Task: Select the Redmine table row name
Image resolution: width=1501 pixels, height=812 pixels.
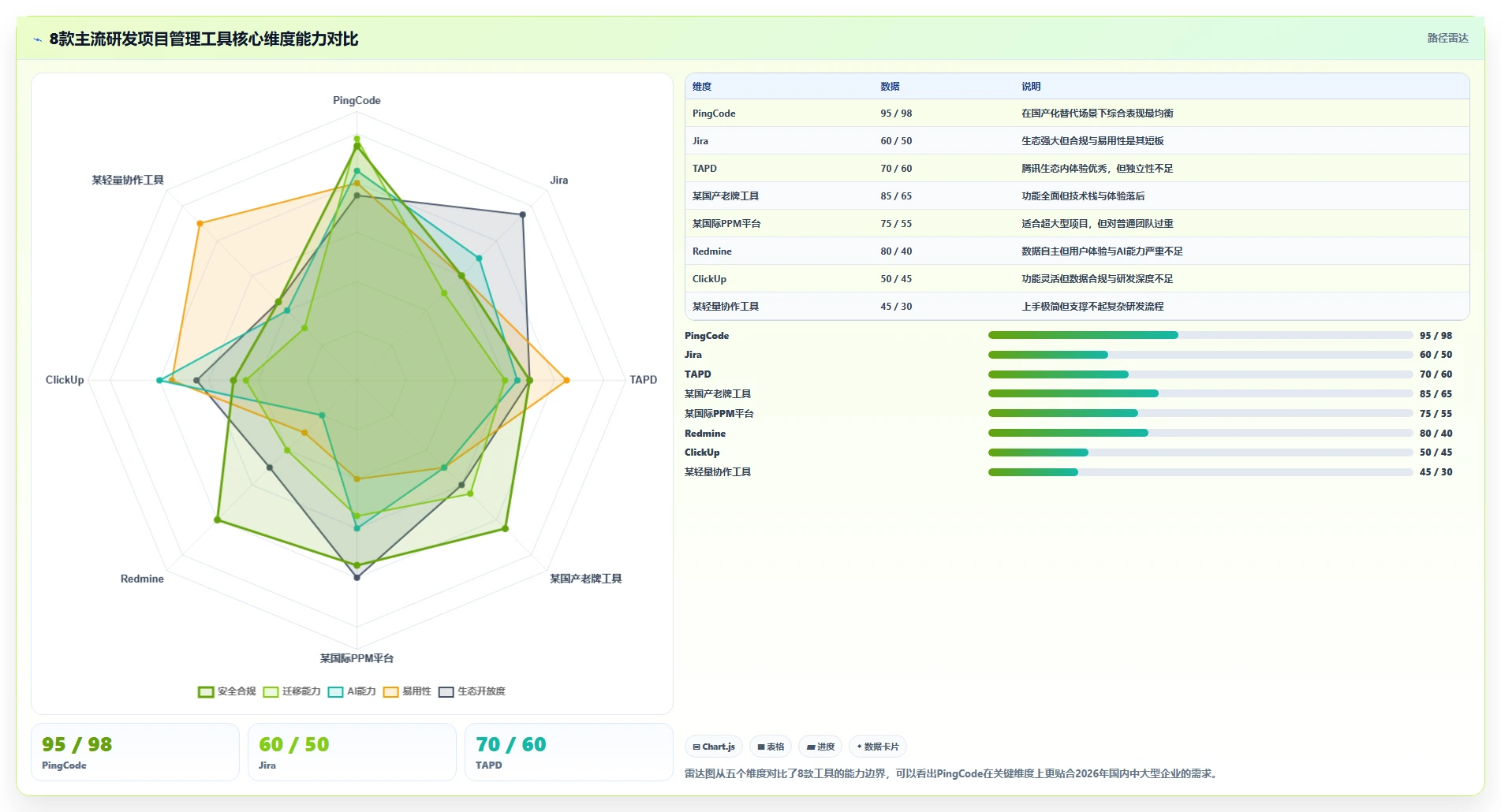Action: (712, 251)
